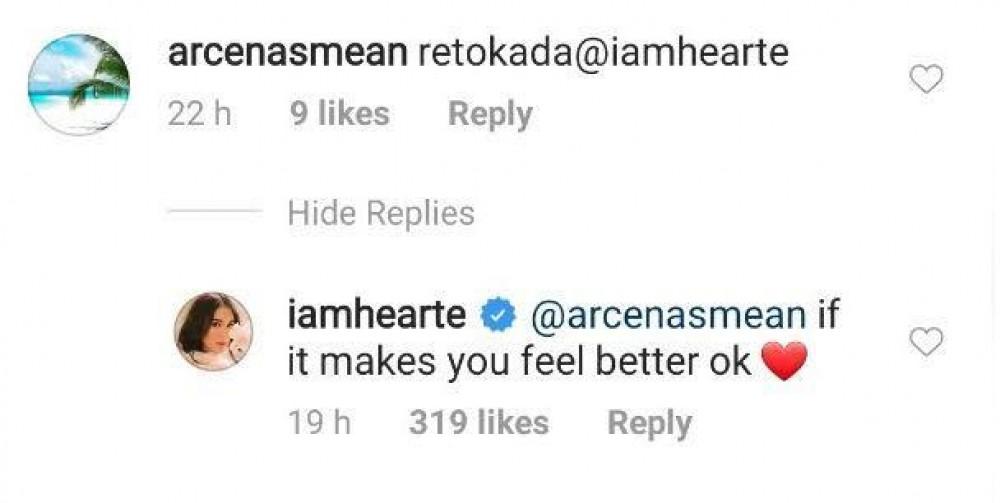Open the arcenasmean username link
The width and height of the screenshot is (1000, 503).
pos(286,53)
